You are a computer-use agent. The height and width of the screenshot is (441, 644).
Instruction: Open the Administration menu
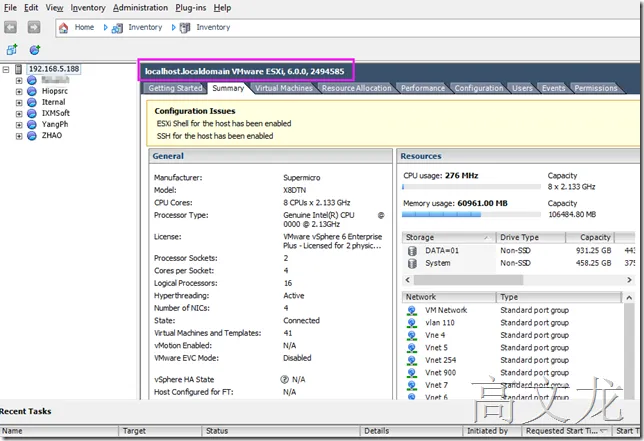pos(140,8)
